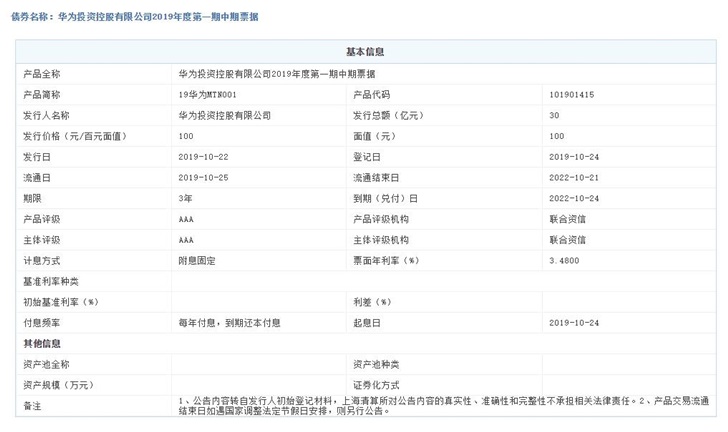The height and width of the screenshot is (432, 728).
Task: Click the 发行日 label
Action: tap(37, 157)
